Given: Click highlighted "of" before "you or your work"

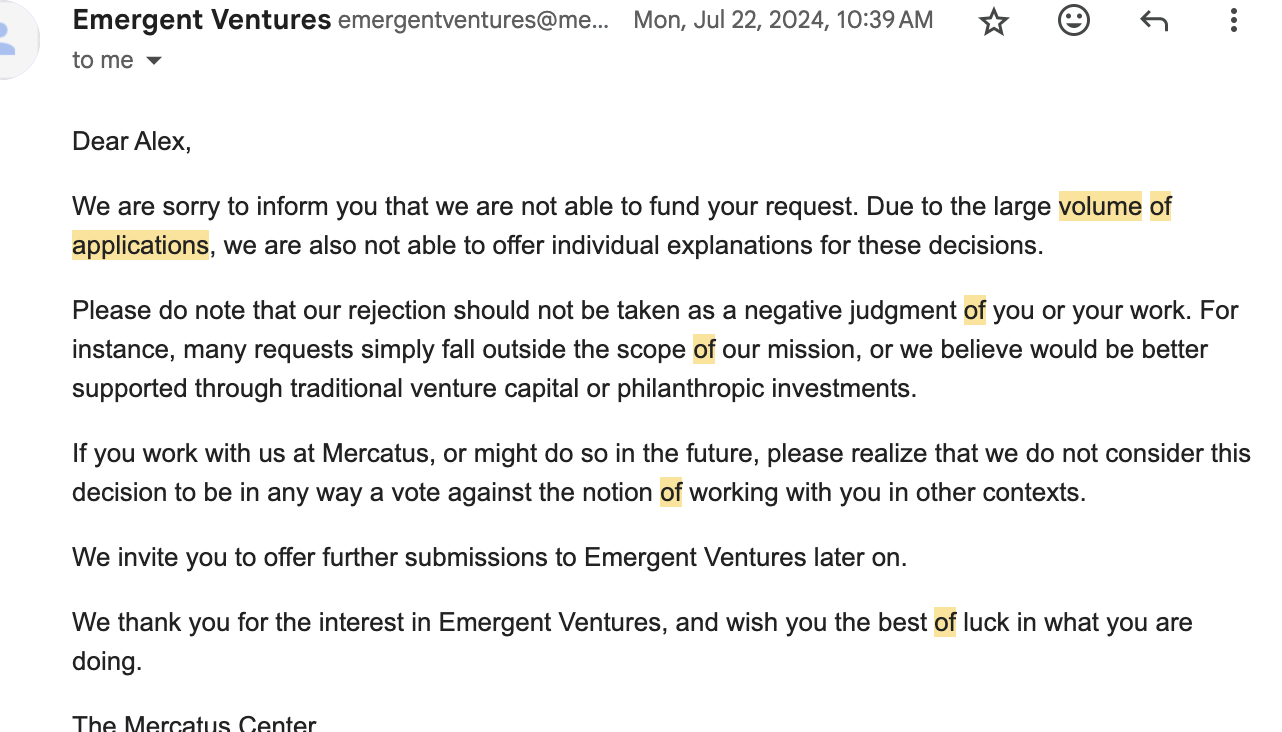Looking at the screenshot, I should tap(974, 311).
